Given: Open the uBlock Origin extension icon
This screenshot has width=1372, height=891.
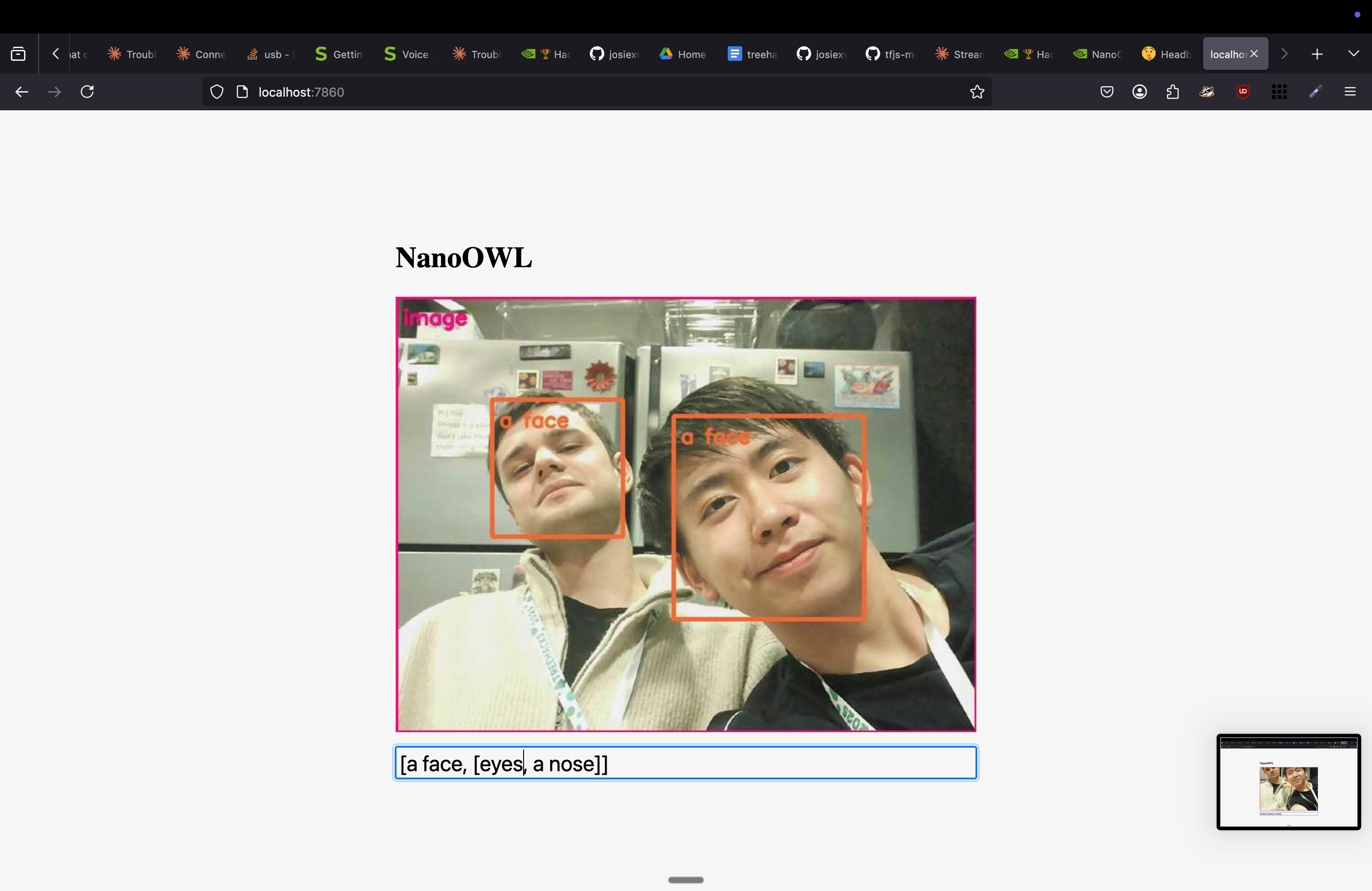Looking at the screenshot, I should click(1243, 92).
